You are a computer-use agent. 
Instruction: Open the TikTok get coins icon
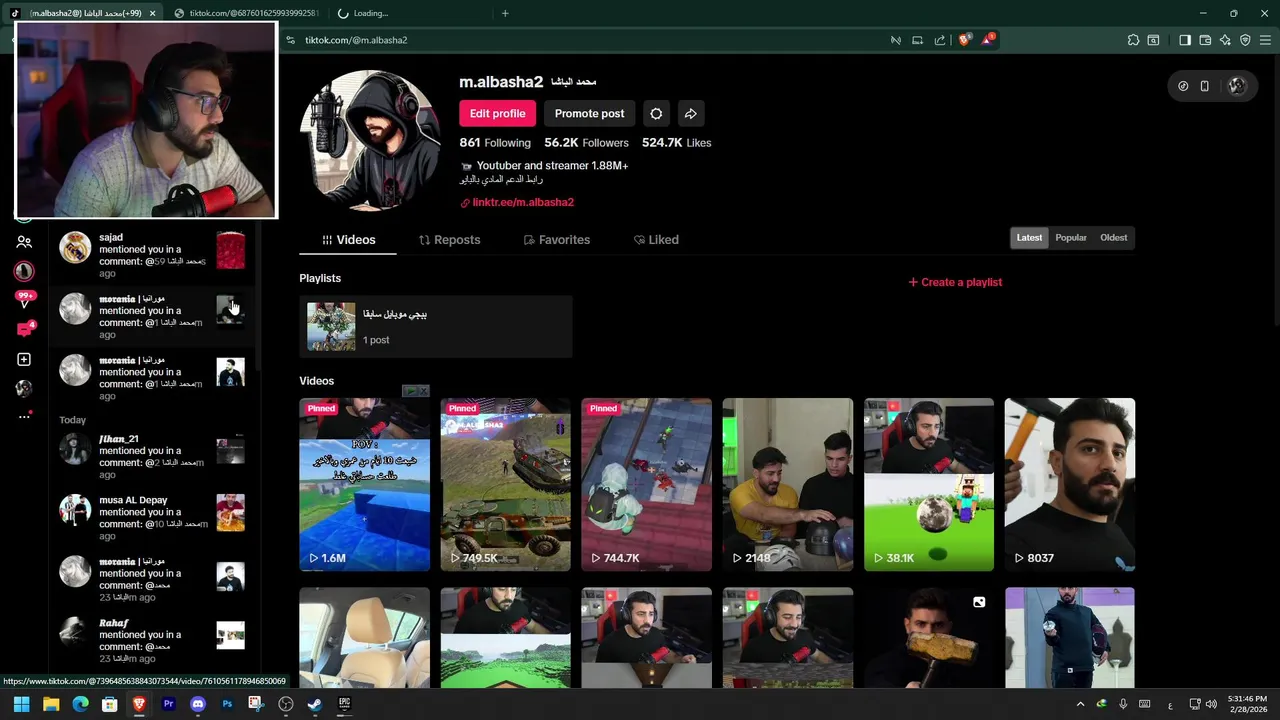(1183, 86)
